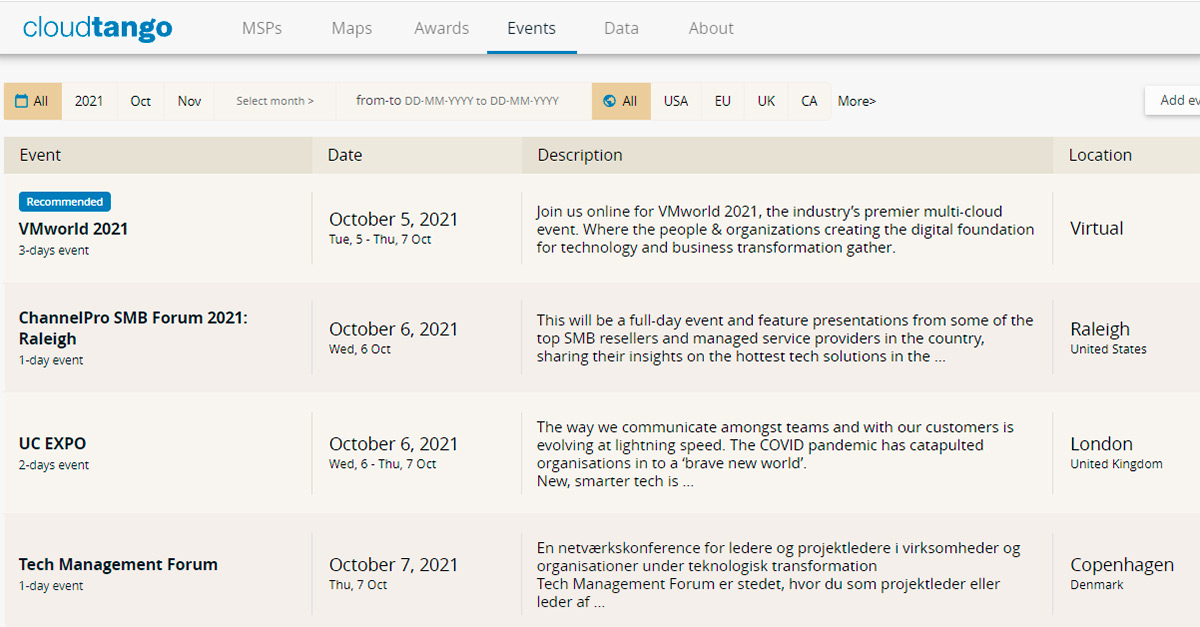Open ChannelPro SMB Forum 2021: Raleigh event
This screenshot has height=627, width=1200.
point(133,328)
